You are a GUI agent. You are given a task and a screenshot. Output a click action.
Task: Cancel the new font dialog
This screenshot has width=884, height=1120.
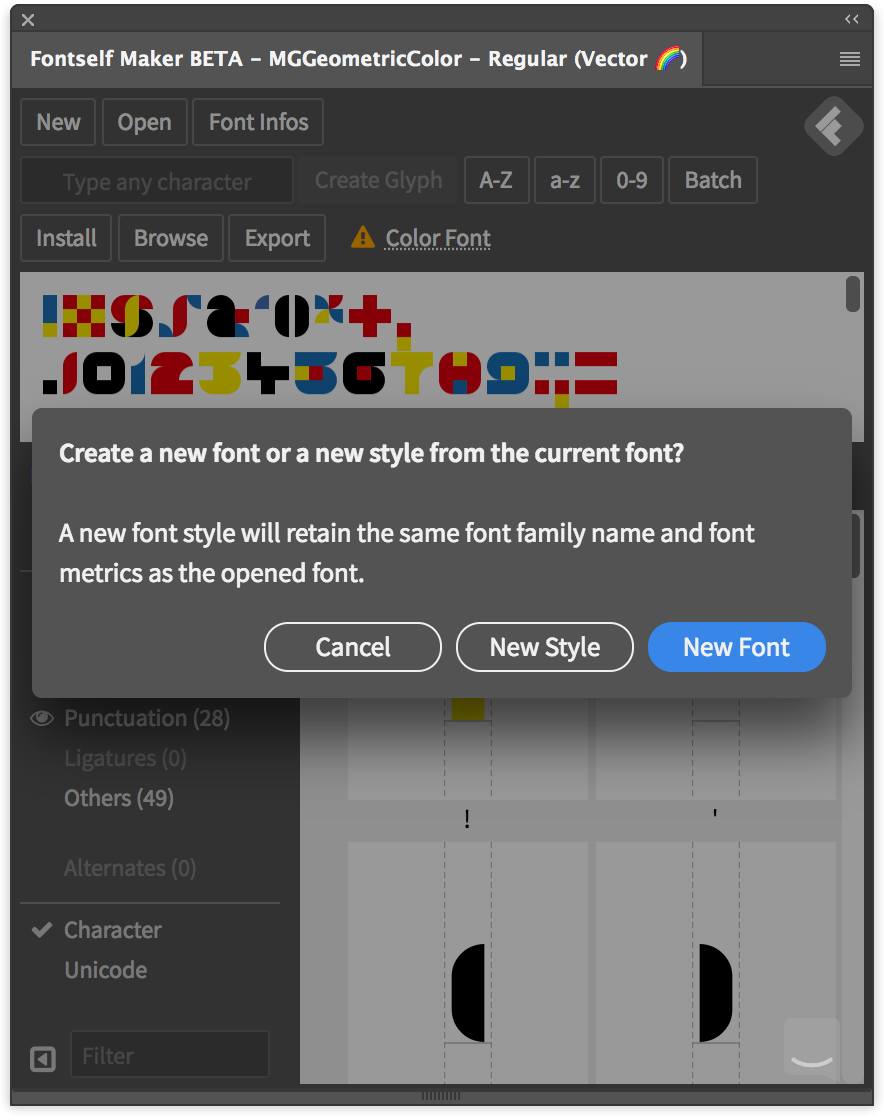point(353,646)
